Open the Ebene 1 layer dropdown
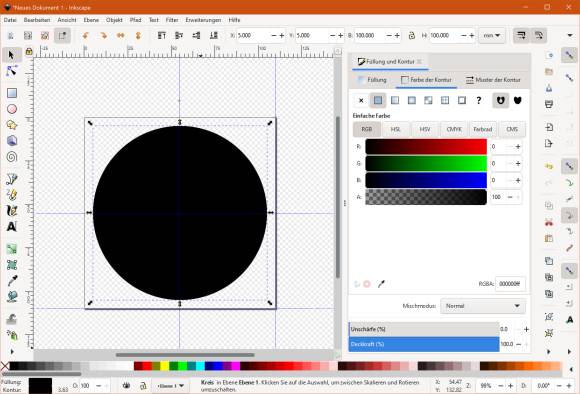Screen dimensions: 580x394 [x=171, y=386]
